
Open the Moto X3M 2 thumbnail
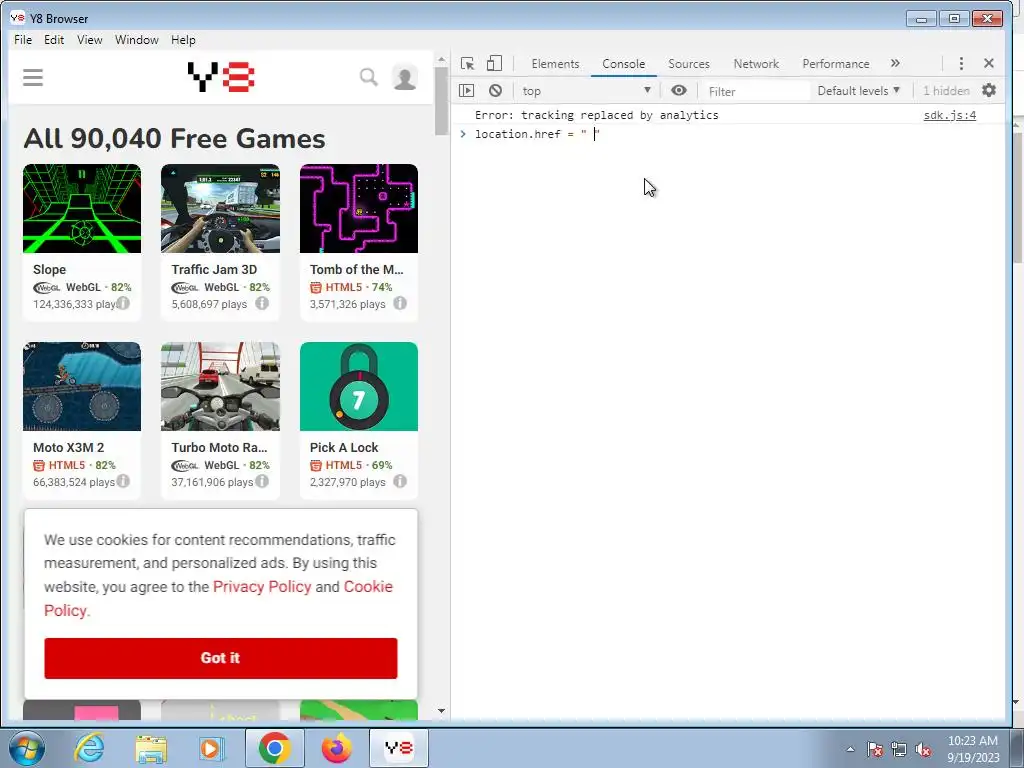tap(82, 387)
